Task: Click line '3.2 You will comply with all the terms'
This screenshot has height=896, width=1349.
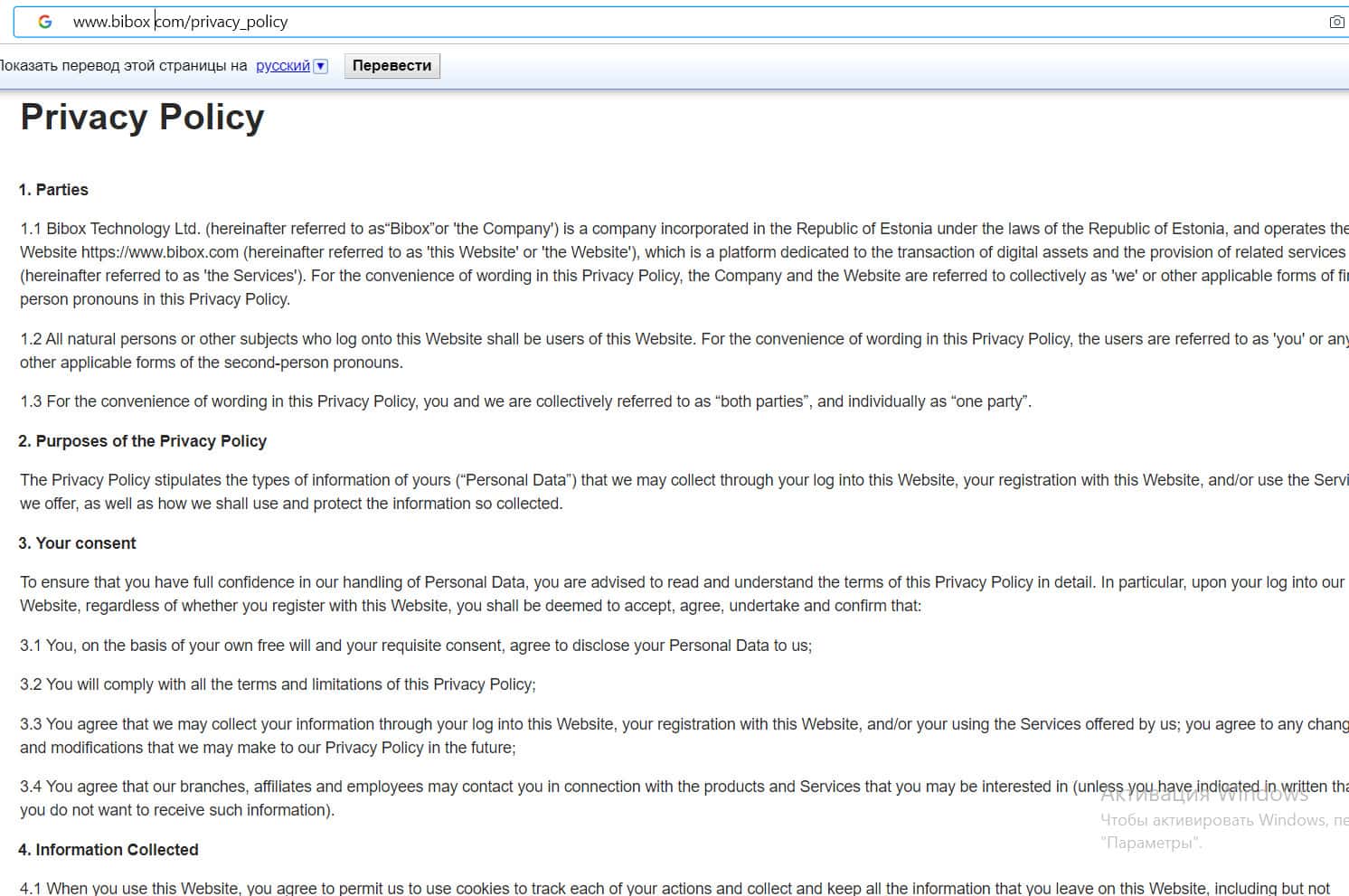Action: pyautogui.click(x=278, y=684)
